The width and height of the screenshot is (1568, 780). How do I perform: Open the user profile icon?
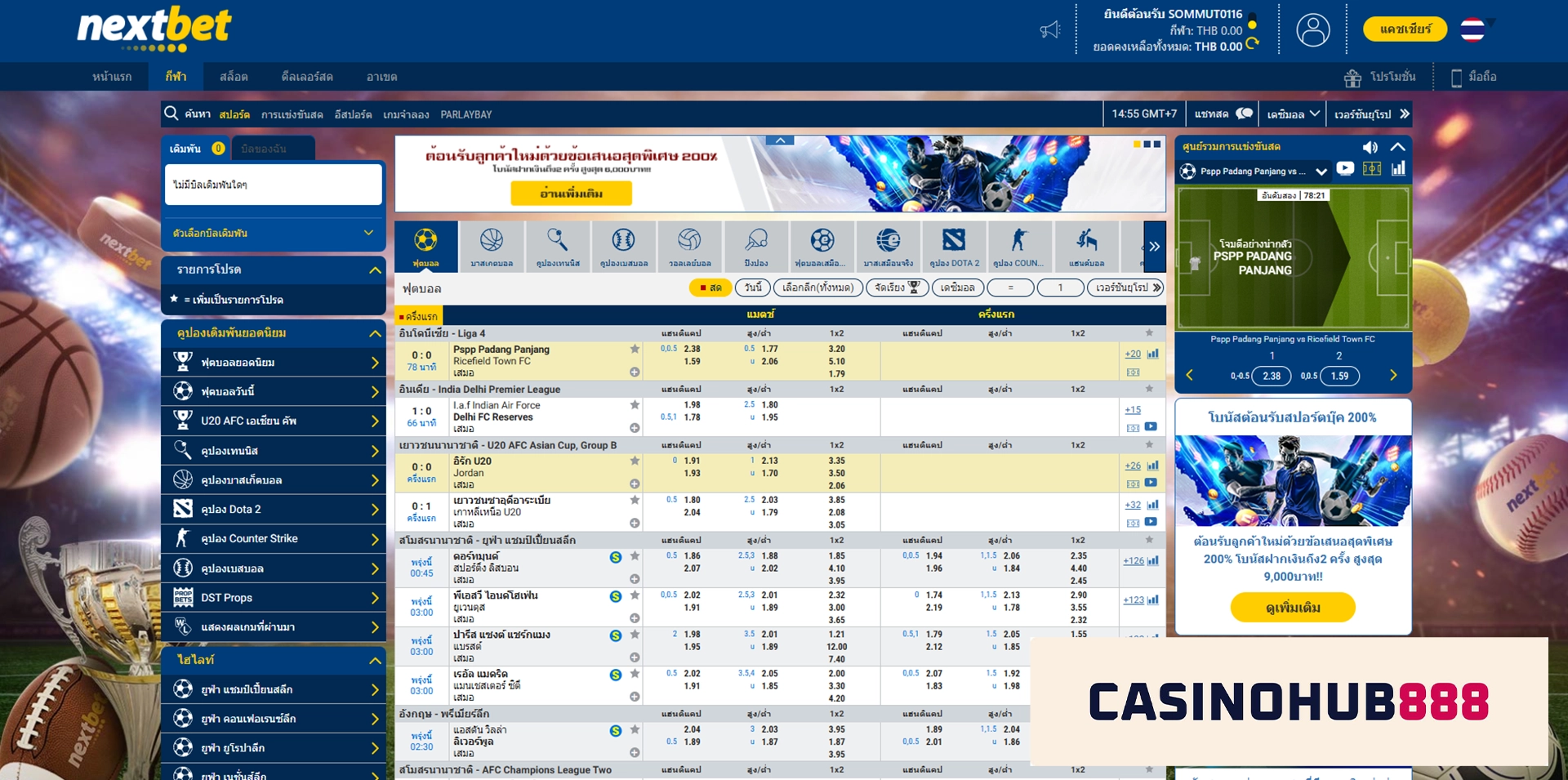point(1313,30)
